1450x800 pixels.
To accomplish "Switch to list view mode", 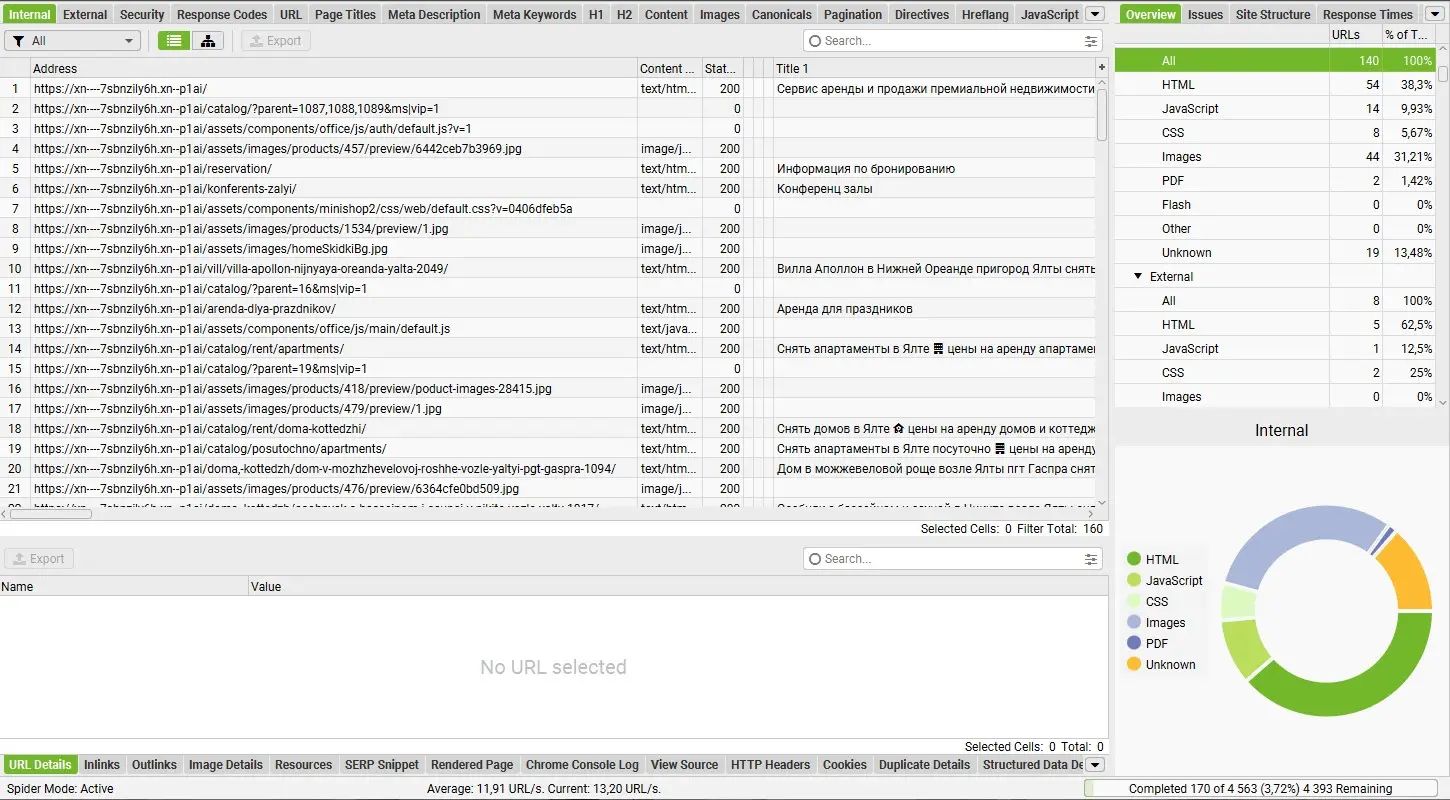I will pos(175,41).
